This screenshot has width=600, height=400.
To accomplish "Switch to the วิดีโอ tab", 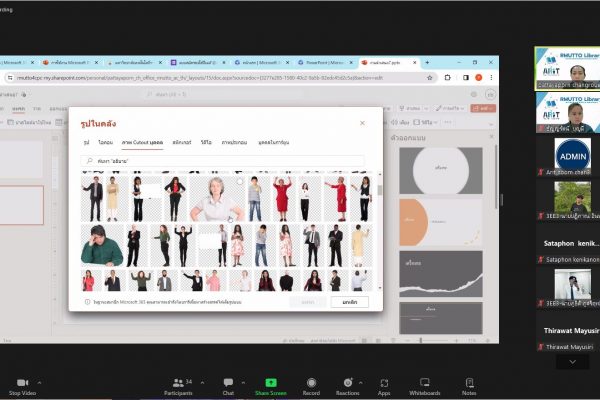I will pyautogui.click(x=206, y=142).
